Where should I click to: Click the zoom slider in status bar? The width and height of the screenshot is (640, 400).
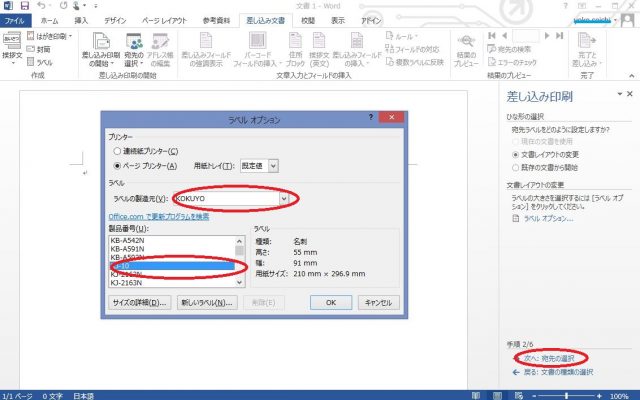567,394
